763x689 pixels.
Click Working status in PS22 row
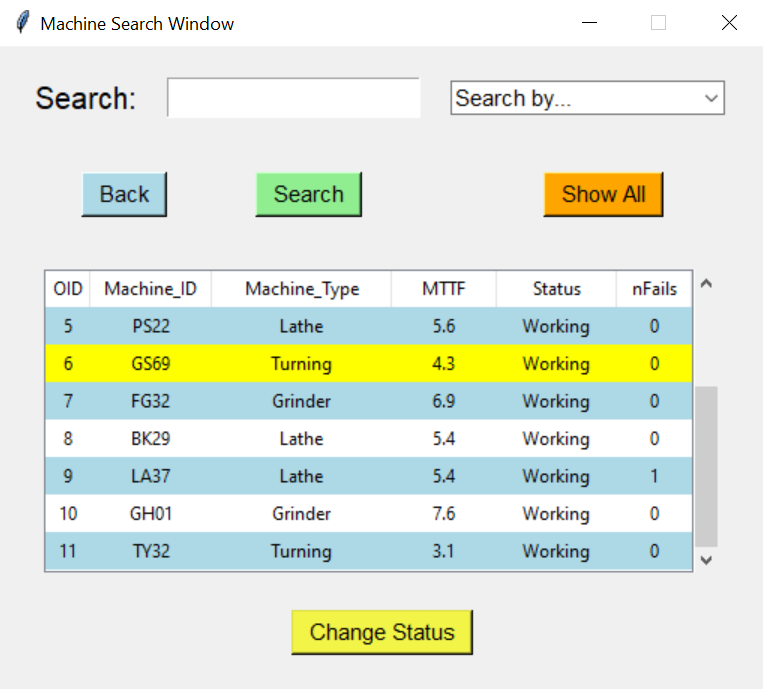tap(556, 326)
